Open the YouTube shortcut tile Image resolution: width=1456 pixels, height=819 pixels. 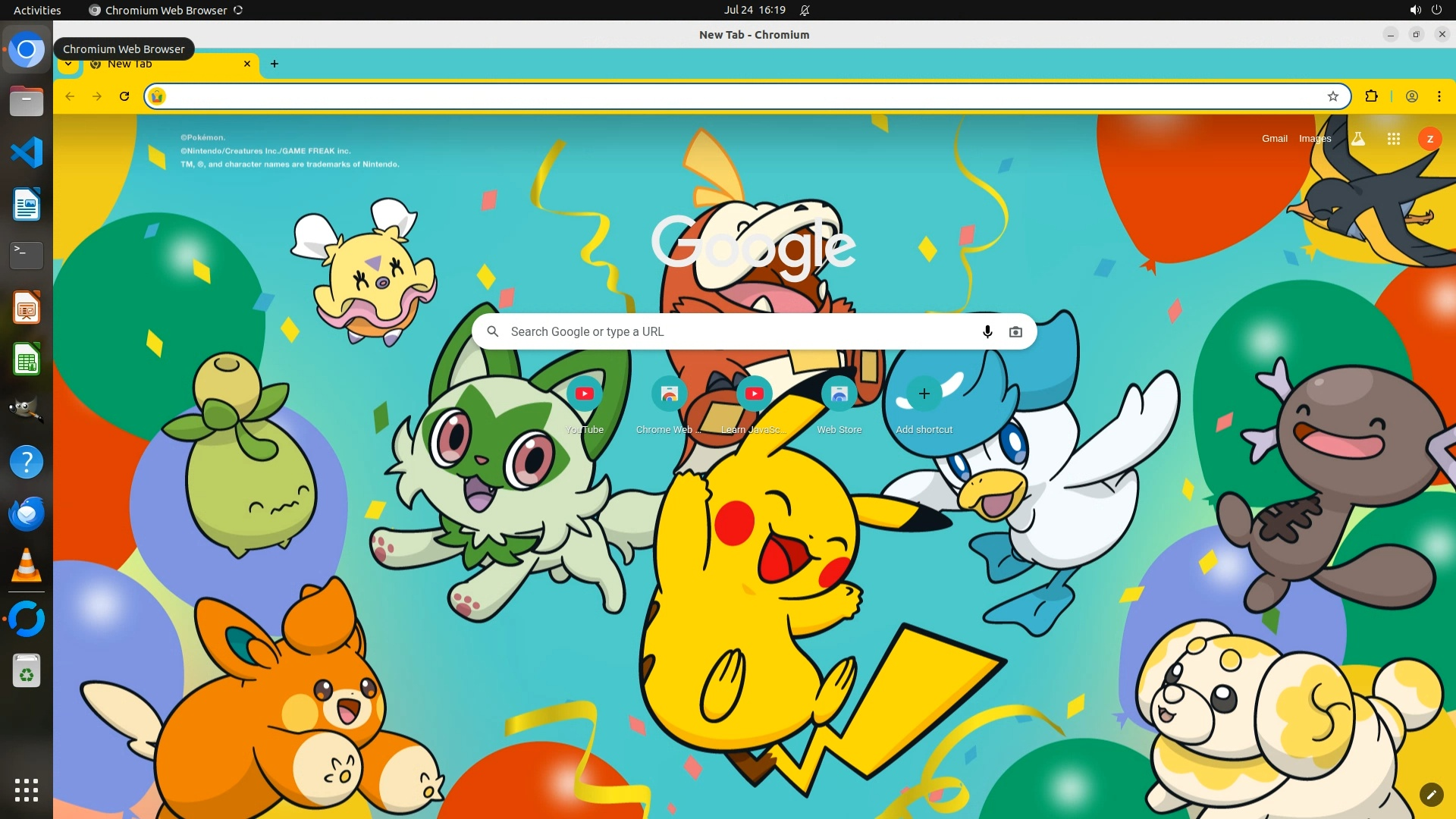point(584,394)
